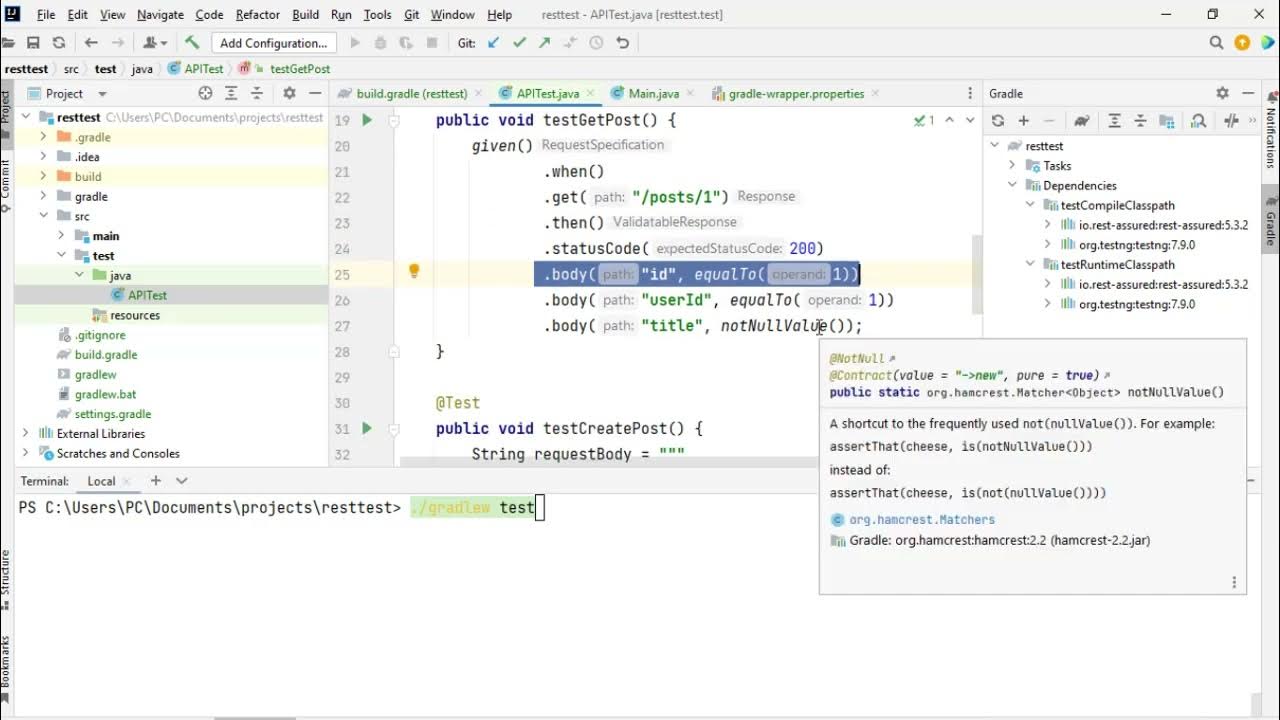Hide the Project panel with minus icon
This screenshot has width=1280, height=720.
tap(315, 93)
